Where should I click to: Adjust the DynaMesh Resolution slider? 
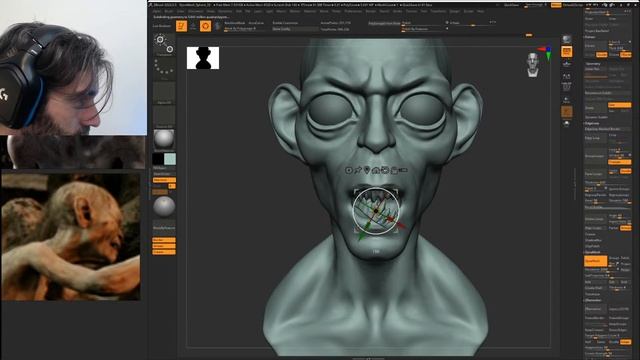(x=602, y=270)
